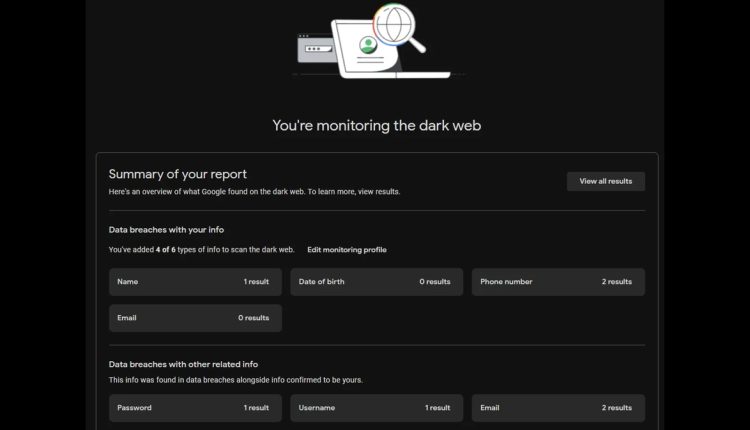Image resolution: width=750 pixels, height=430 pixels.
Task: Open View all results
Action: click(x=606, y=181)
